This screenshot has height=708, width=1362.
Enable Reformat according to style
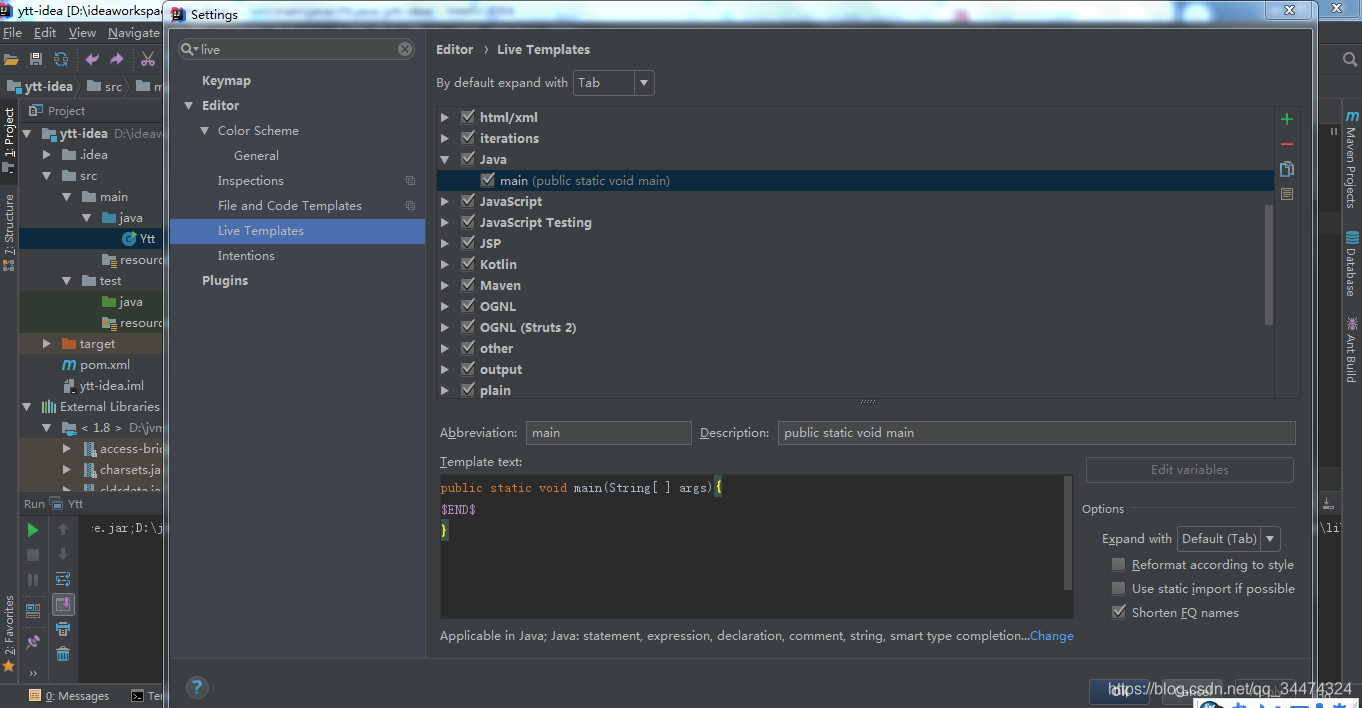pyautogui.click(x=1118, y=565)
